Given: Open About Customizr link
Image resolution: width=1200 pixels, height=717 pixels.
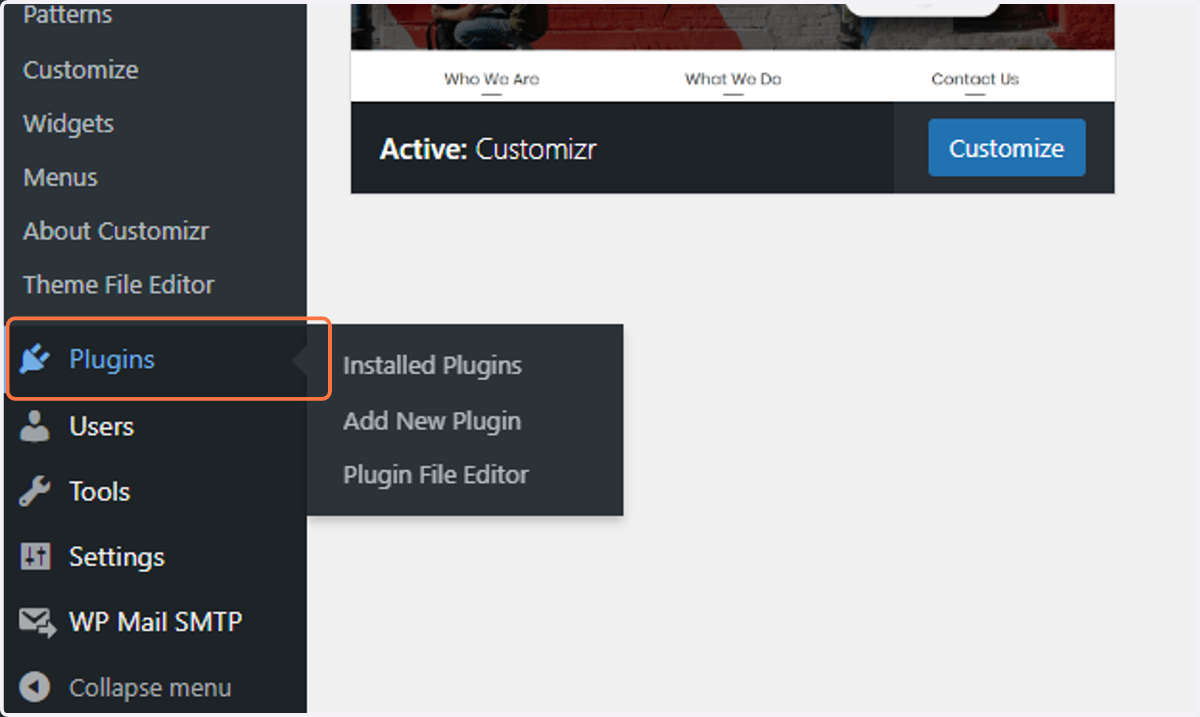Looking at the screenshot, I should [x=116, y=231].
